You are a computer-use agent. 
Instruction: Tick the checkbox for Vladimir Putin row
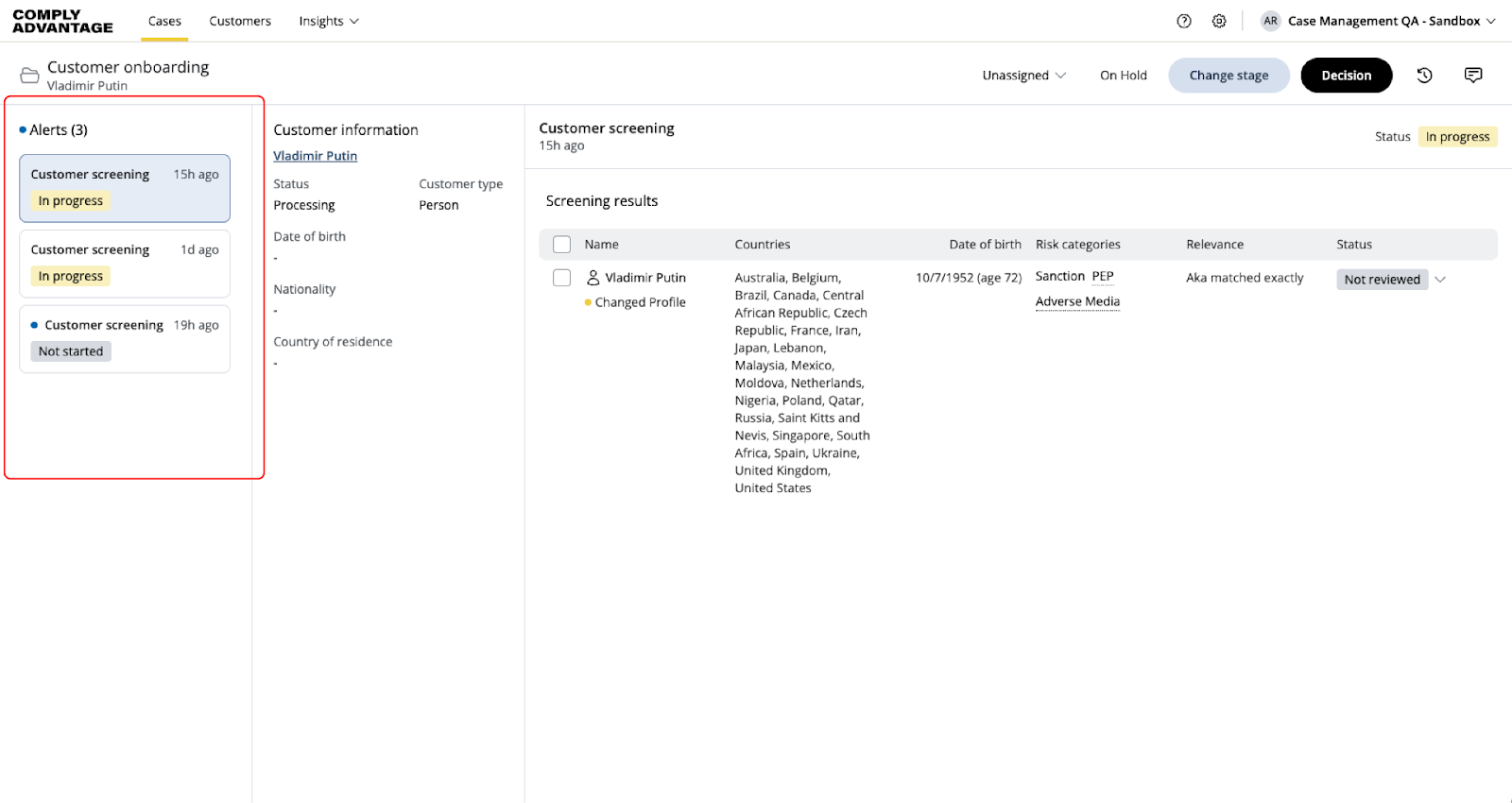pos(561,278)
